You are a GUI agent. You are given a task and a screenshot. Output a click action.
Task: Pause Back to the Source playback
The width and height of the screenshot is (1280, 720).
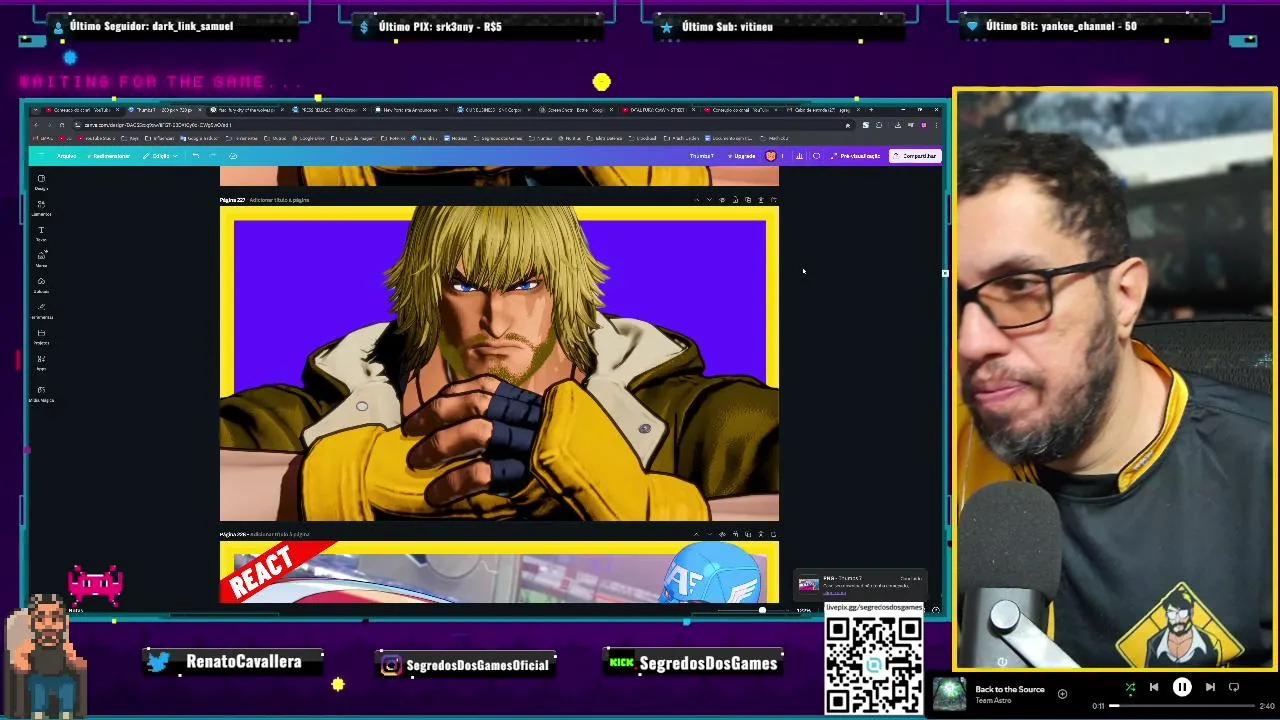click(x=1182, y=687)
